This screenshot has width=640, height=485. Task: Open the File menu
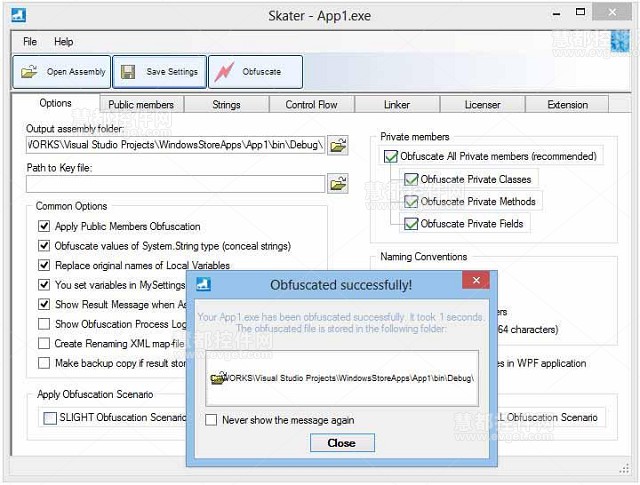click(x=30, y=42)
